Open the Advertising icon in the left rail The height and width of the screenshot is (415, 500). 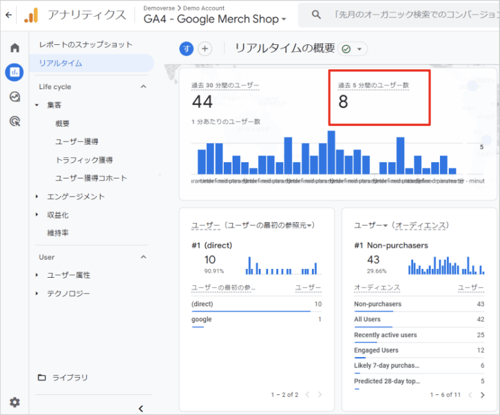(x=15, y=121)
